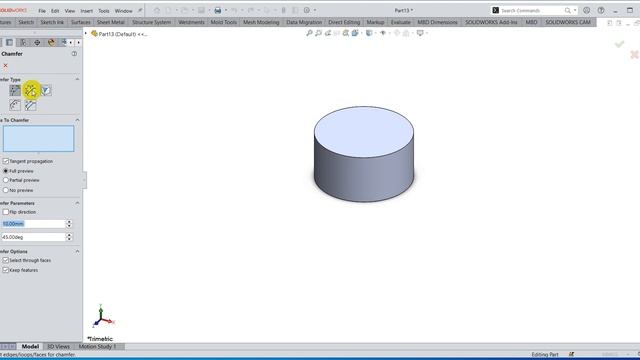Choose the Distance Distance chamfer type icon
Screen dimensions: 640x360
pos(31,90)
